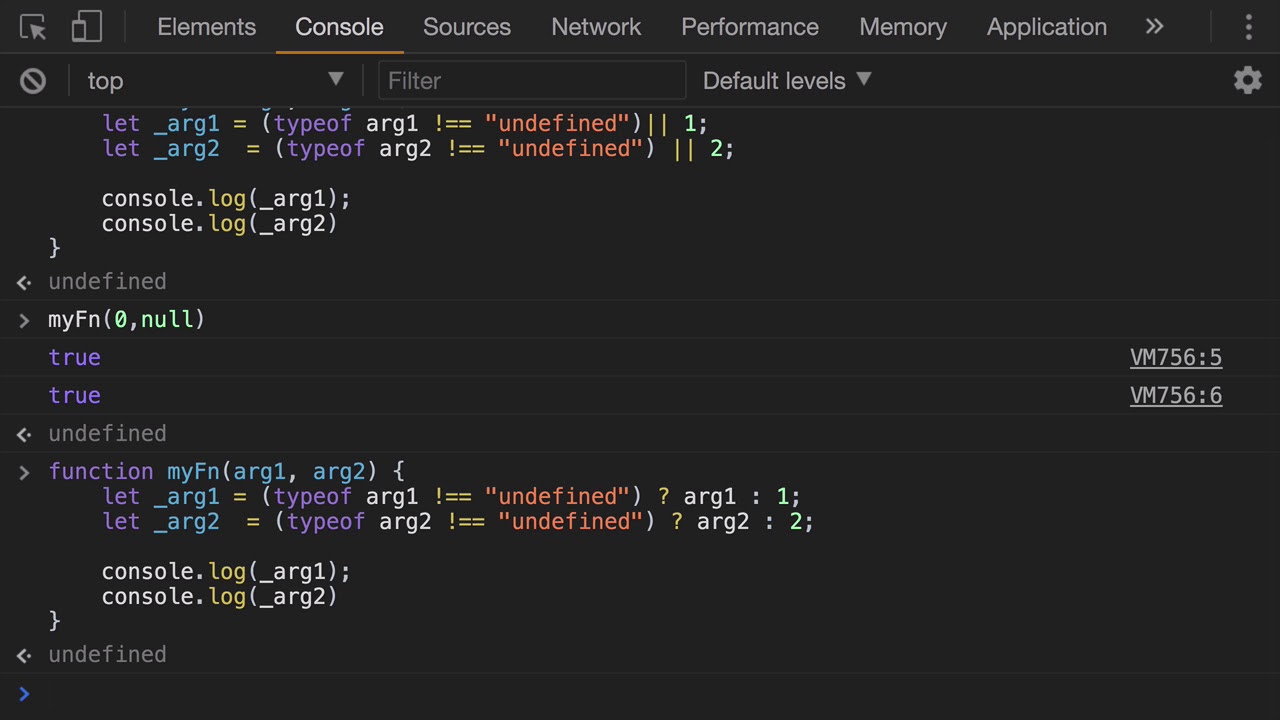Click the 'function myFn(arg1, arg2) {' line
The height and width of the screenshot is (720, 1280).
pyautogui.click(x=226, y=472)
